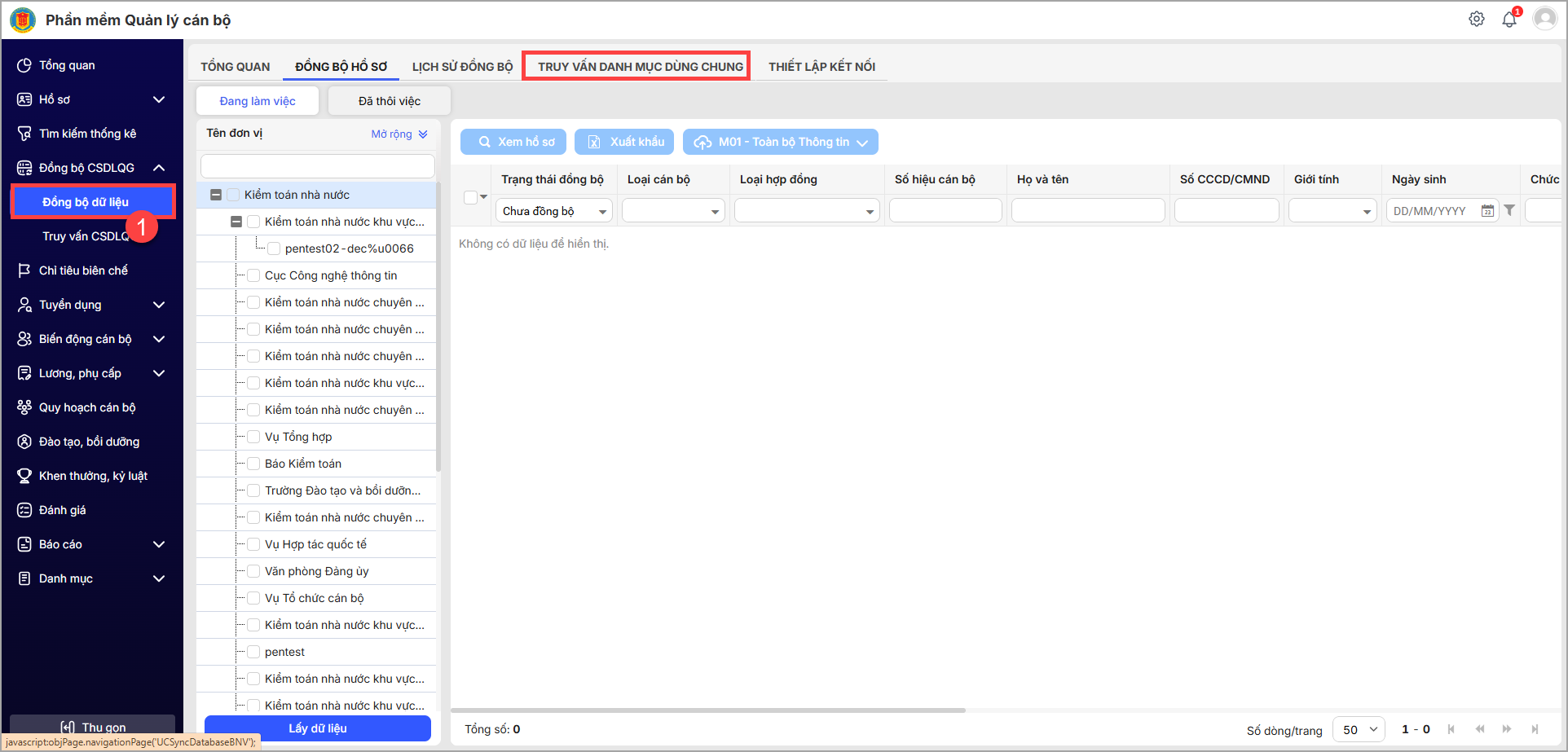Image resolution: width=1568 pixels, height=752 pixels.
Task: Switch to Lịch sử đồng bộ tab
Action: pyautogui.click(x=462, y=67)
